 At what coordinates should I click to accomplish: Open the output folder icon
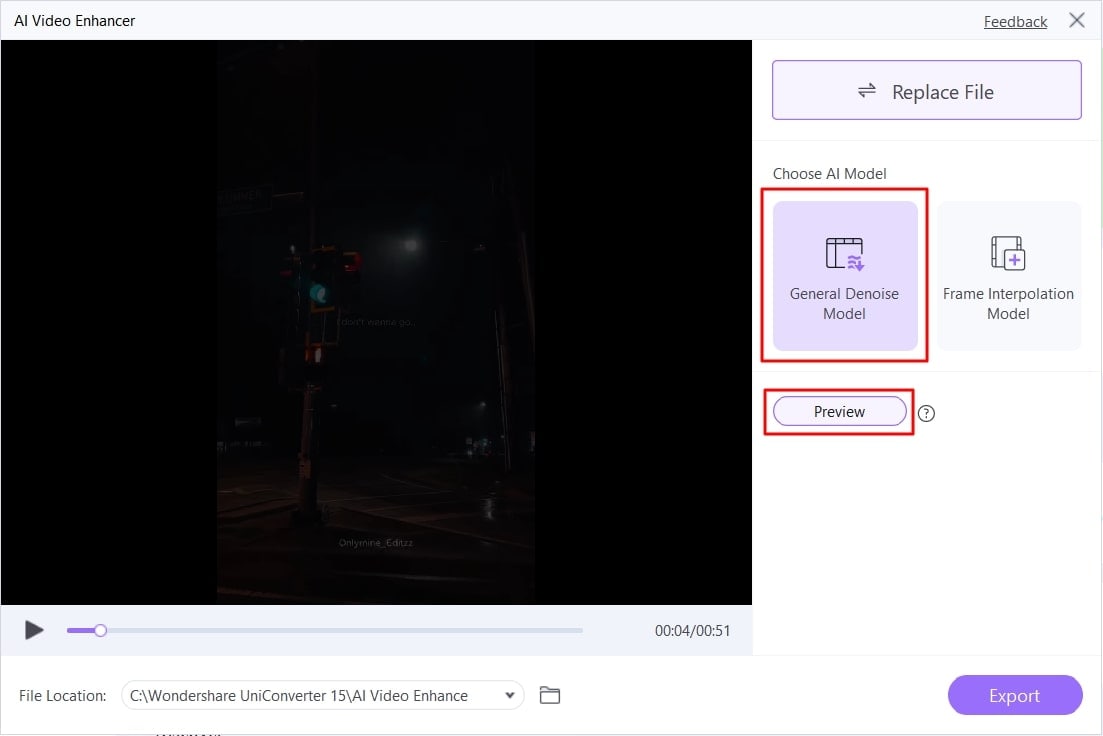(549, 695)
